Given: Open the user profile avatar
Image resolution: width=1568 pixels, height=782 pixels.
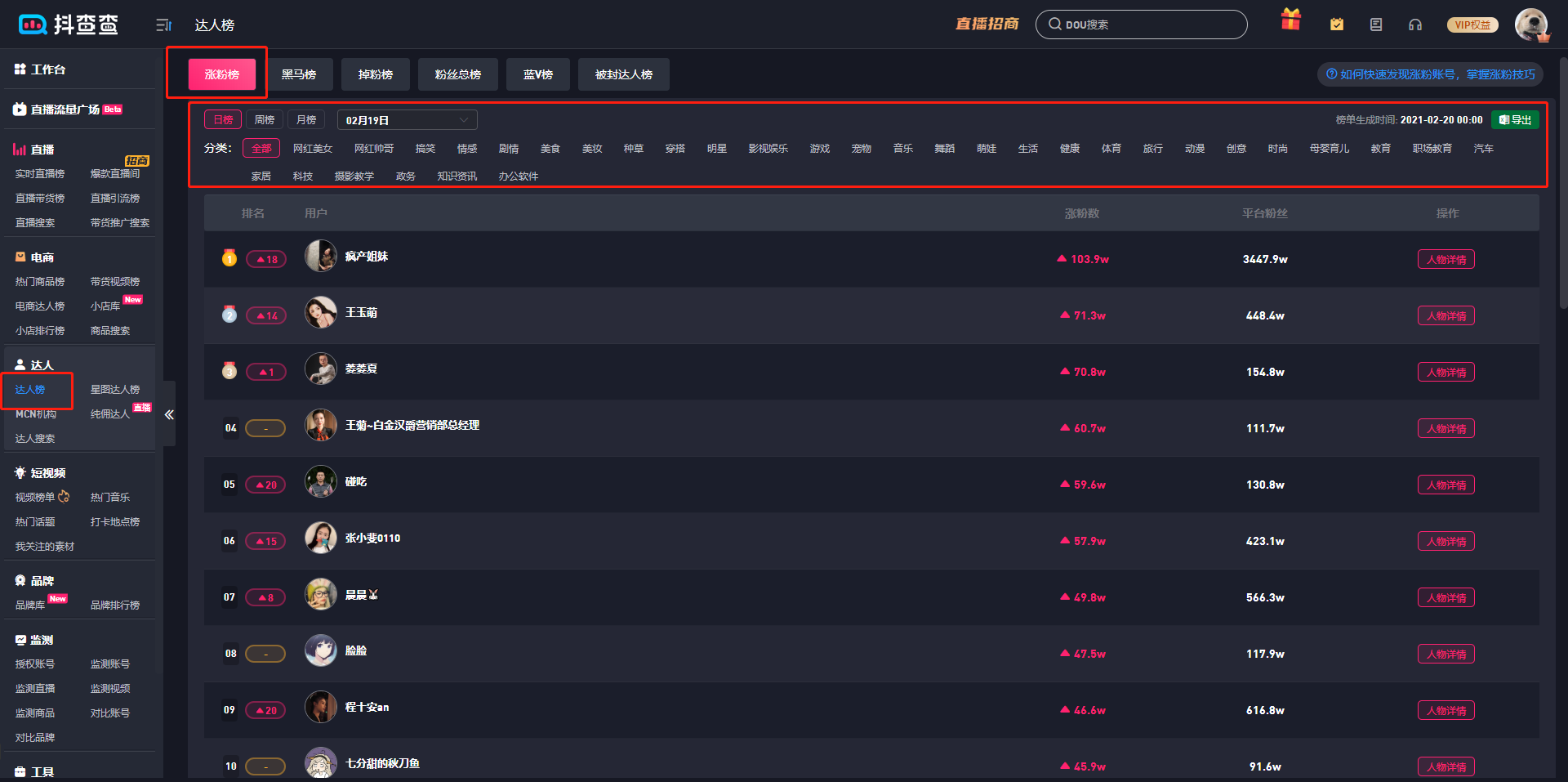Looking at the screenshot, I should coord(1530,25).
